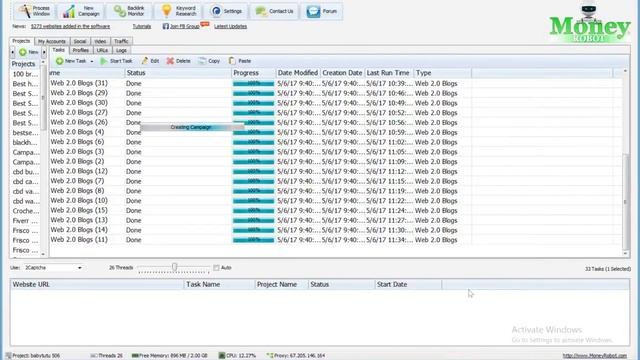The height and width of the screenshot is (360, 640).
Task: Sort by Last Run Time column header
Action: pos(389,73)
